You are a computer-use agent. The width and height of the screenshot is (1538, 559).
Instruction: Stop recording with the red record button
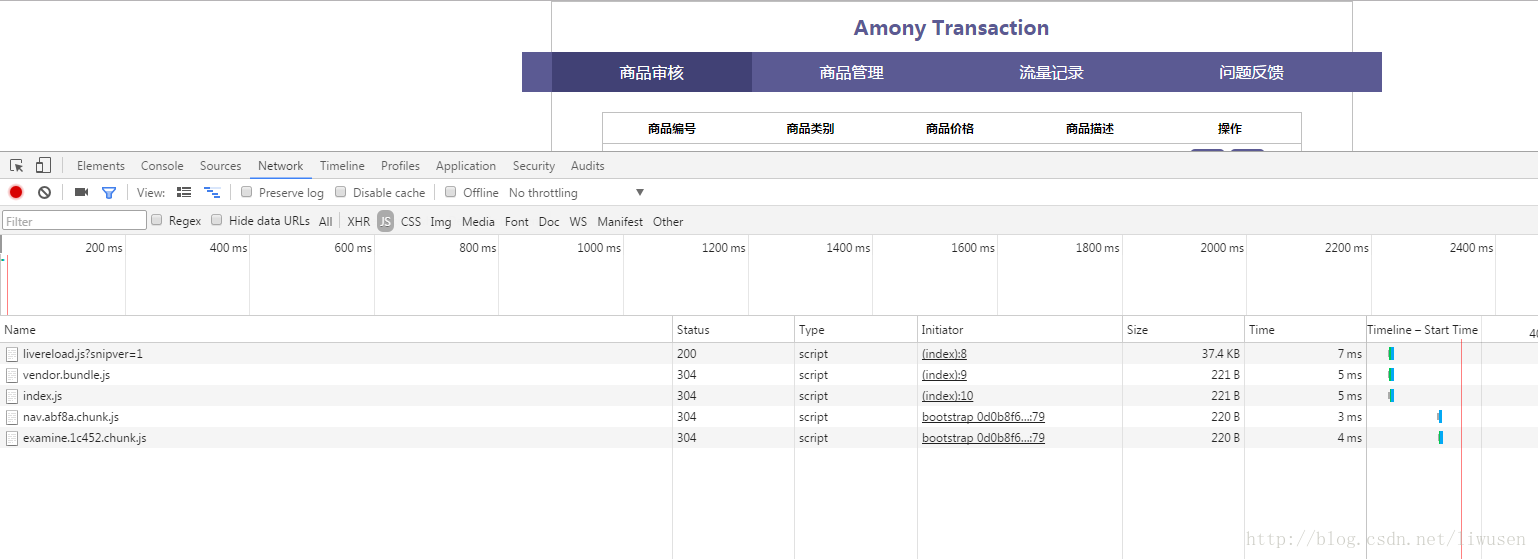[x=16, y=192]
